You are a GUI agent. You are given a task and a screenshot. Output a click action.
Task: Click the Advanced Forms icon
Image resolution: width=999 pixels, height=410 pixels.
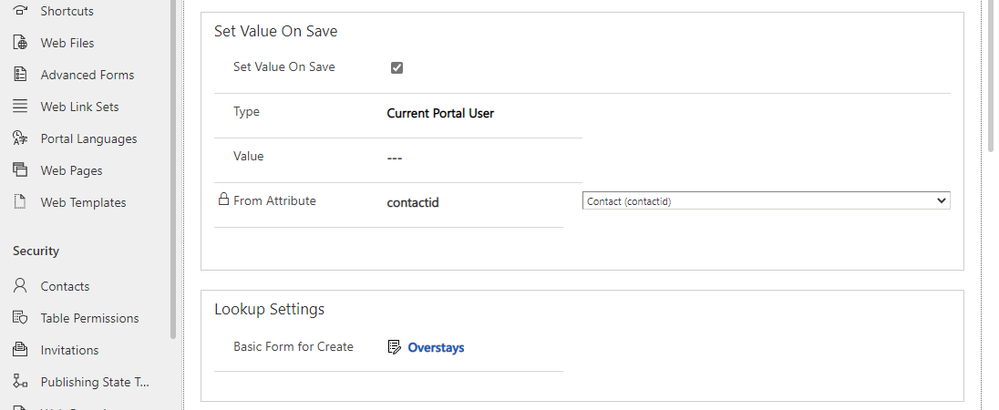tap(19, 75)
